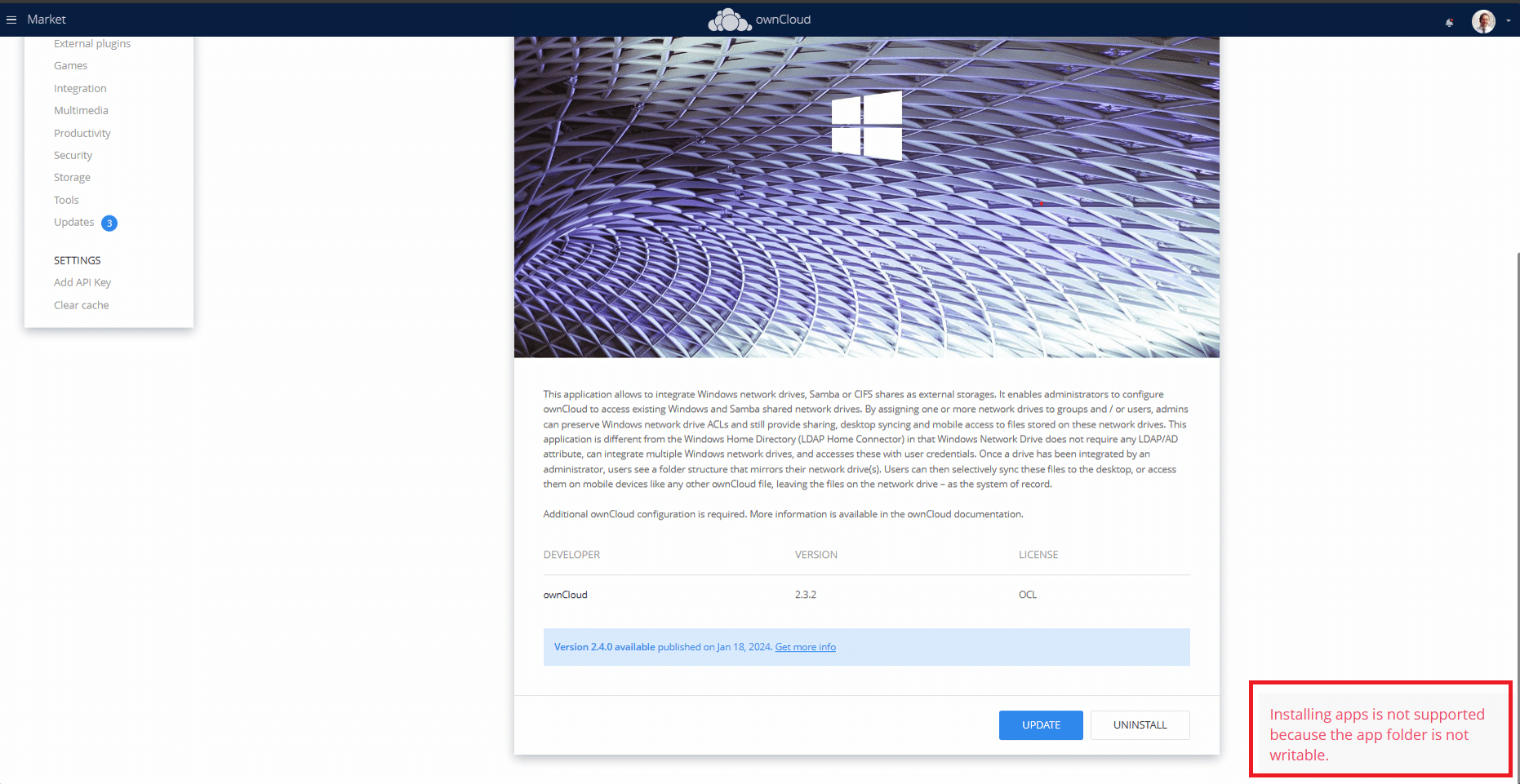1520x784 pixels.
Task: Click the developer name ownCloud
Action: click(565, 595)
